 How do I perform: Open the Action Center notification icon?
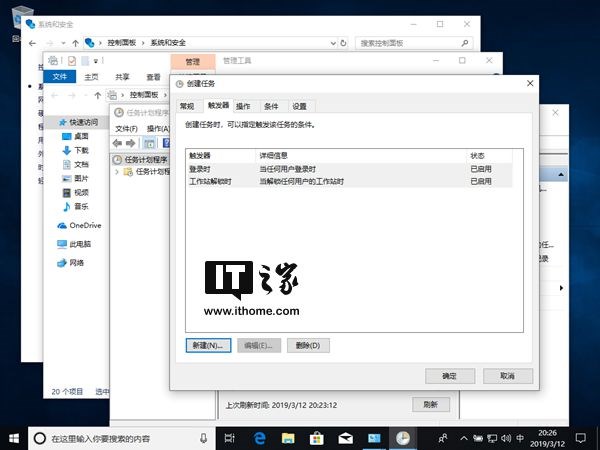580,438
